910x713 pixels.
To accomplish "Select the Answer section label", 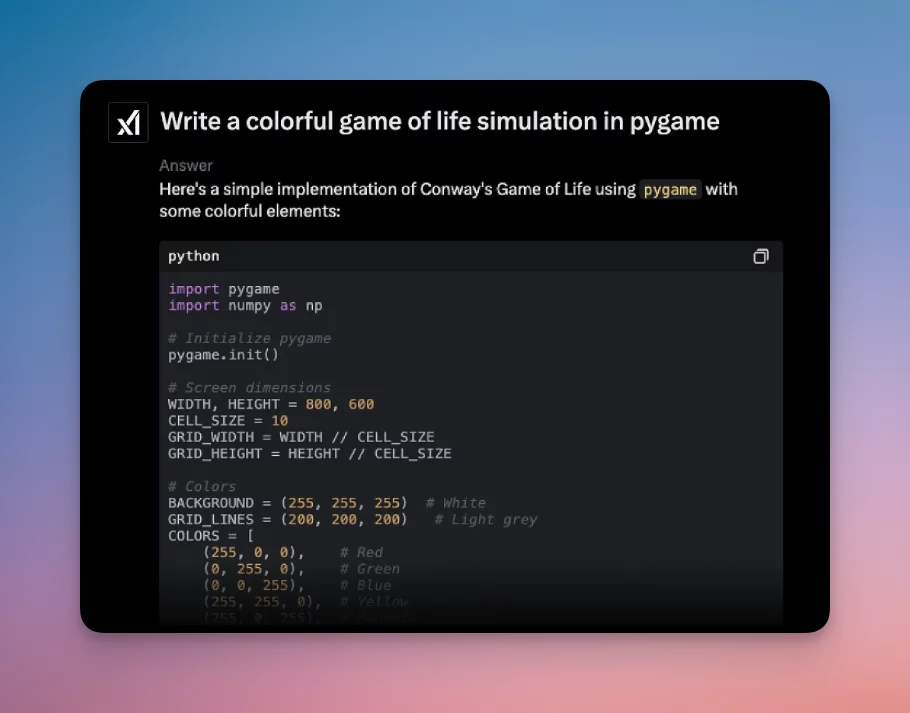I will tap(185, 165).
